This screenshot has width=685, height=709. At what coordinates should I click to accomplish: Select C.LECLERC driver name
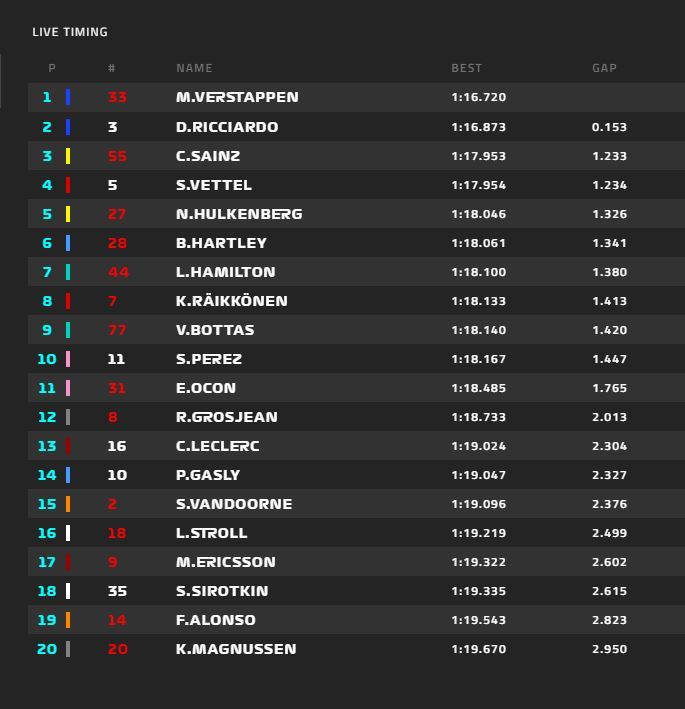pyautogui.click(x=217, y=446)
